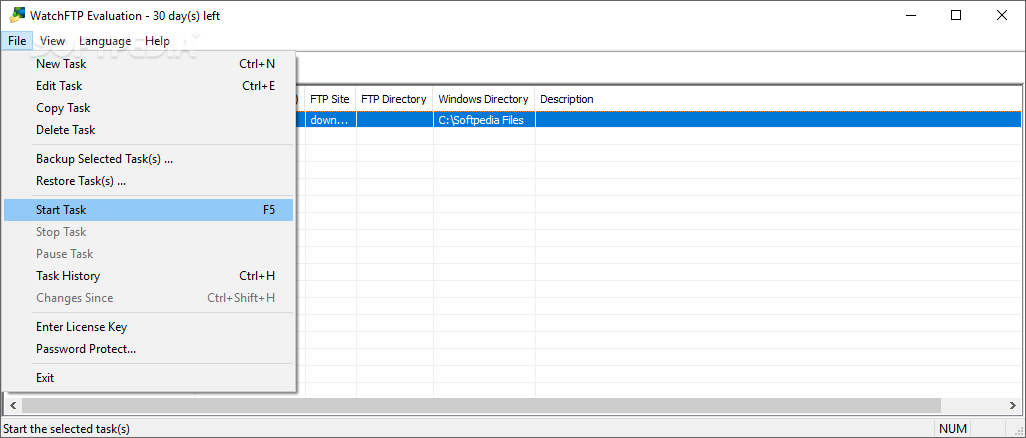Click the horizontal scrollbar left arrow
Viewport: 1026px width, 438px height.
[x=12, y=405]
